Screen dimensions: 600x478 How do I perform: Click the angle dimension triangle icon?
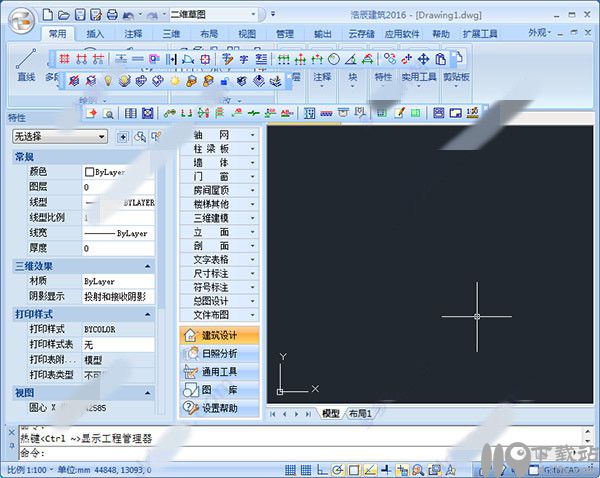(x=351, y=59)
